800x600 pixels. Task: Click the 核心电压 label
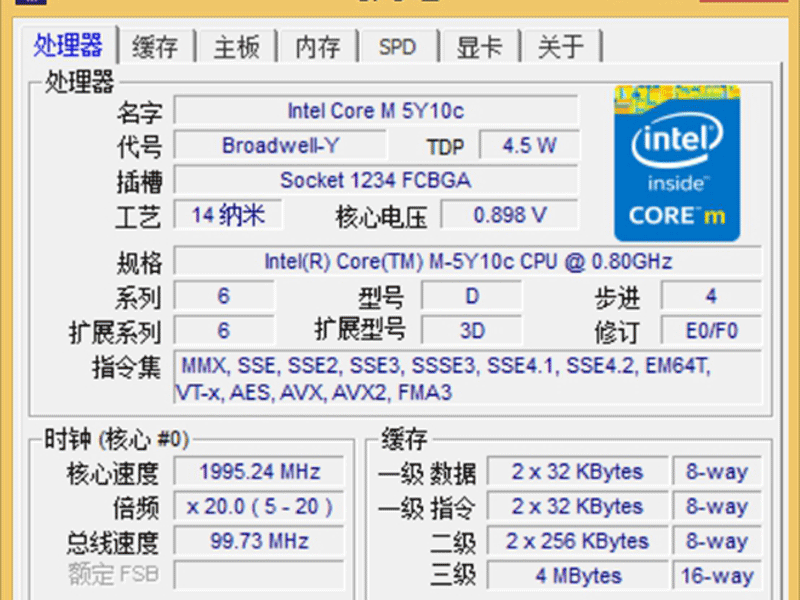pyautogui.click(x=381, y=217)
